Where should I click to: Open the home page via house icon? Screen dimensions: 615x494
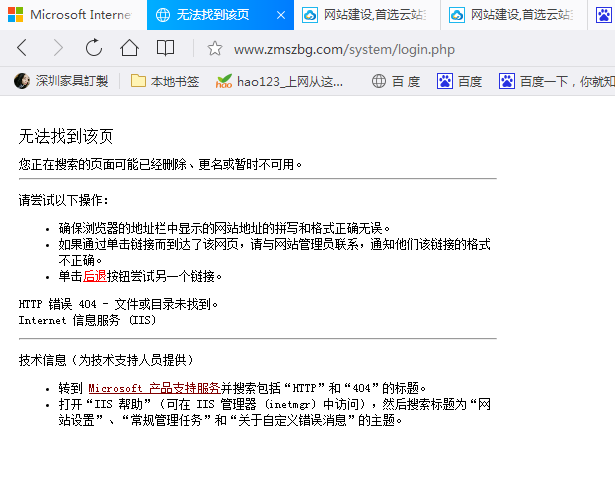(129, 48)
